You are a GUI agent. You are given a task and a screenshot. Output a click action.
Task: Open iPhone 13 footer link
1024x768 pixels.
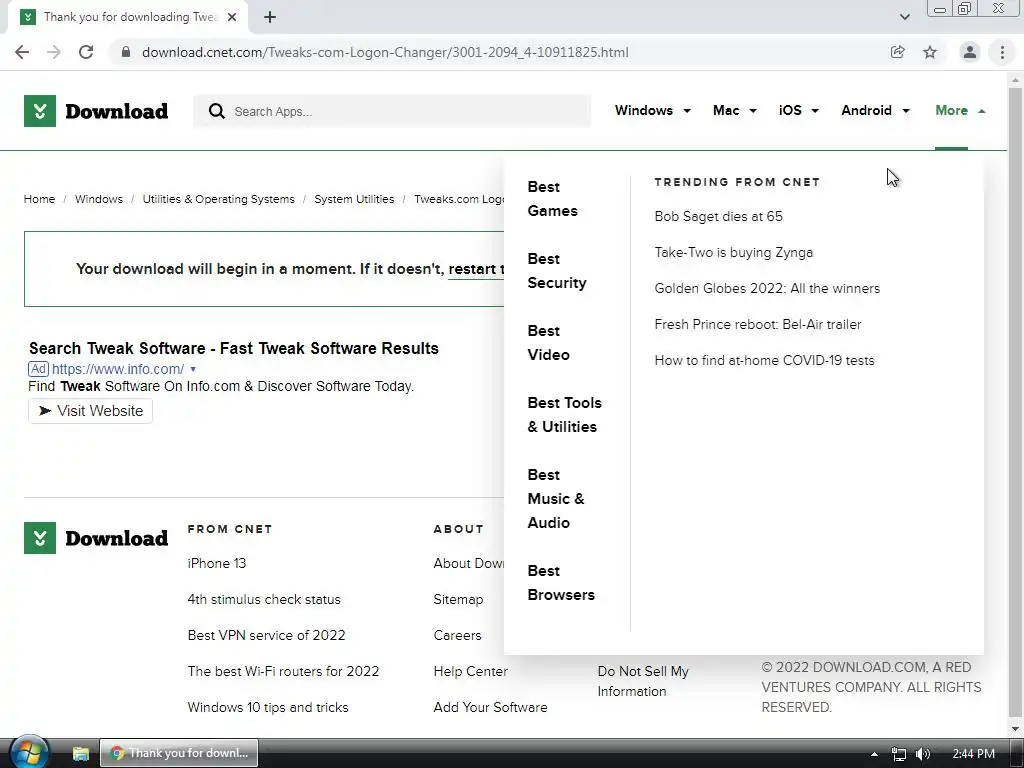click(x=216, y=563)
